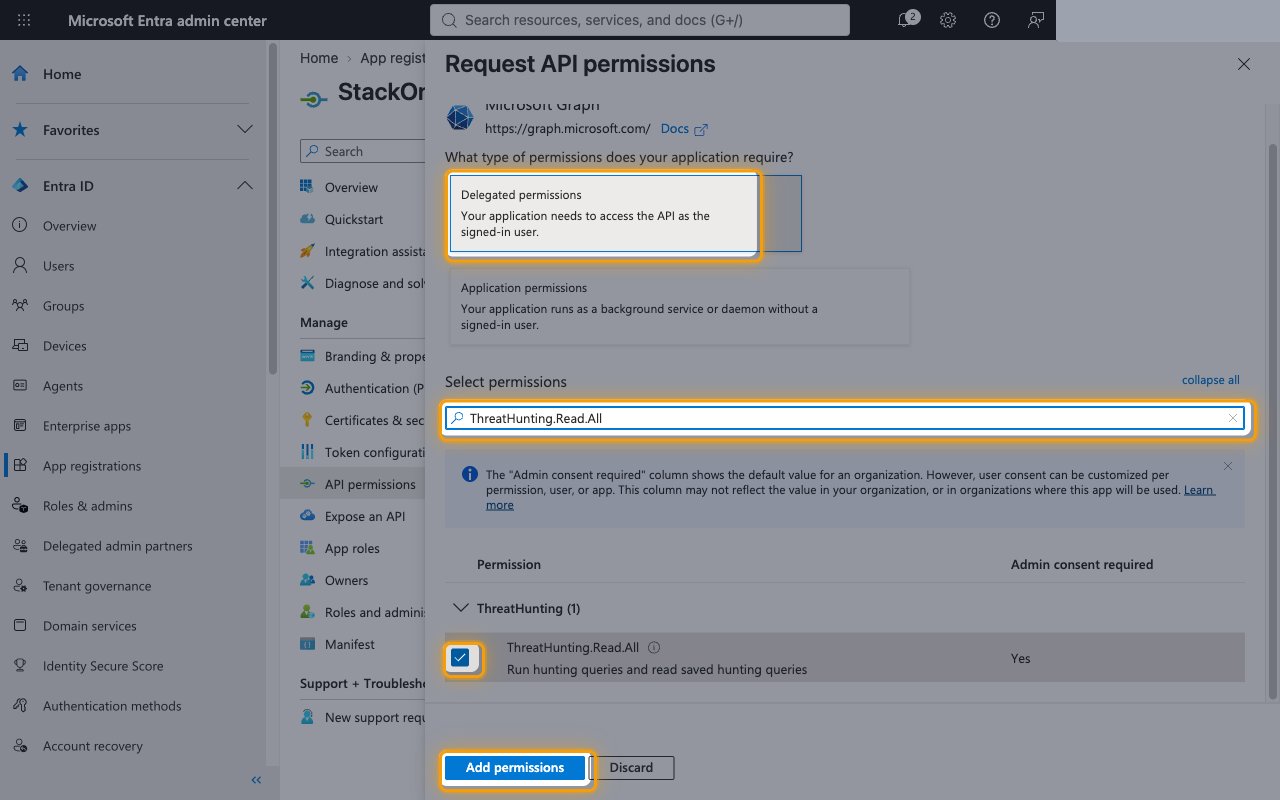Click the Discard button
This screenshot has height=800, width=1280.
point(631,768)
